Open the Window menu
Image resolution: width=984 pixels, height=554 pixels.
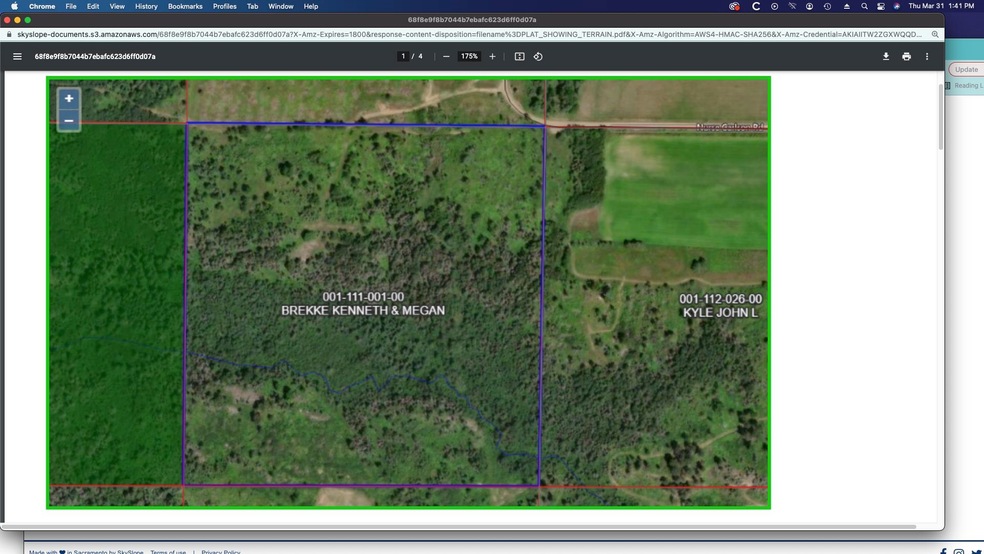[281, 6]
